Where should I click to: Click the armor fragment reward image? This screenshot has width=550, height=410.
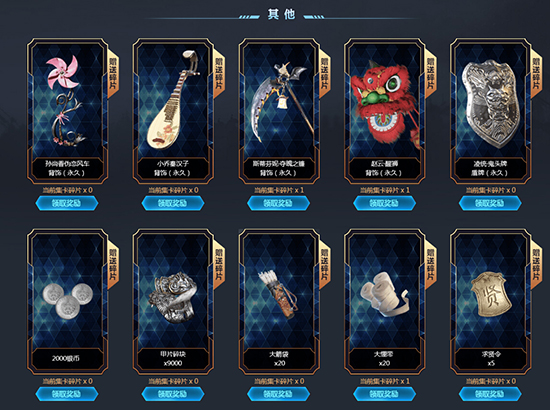tap(173, 297)
